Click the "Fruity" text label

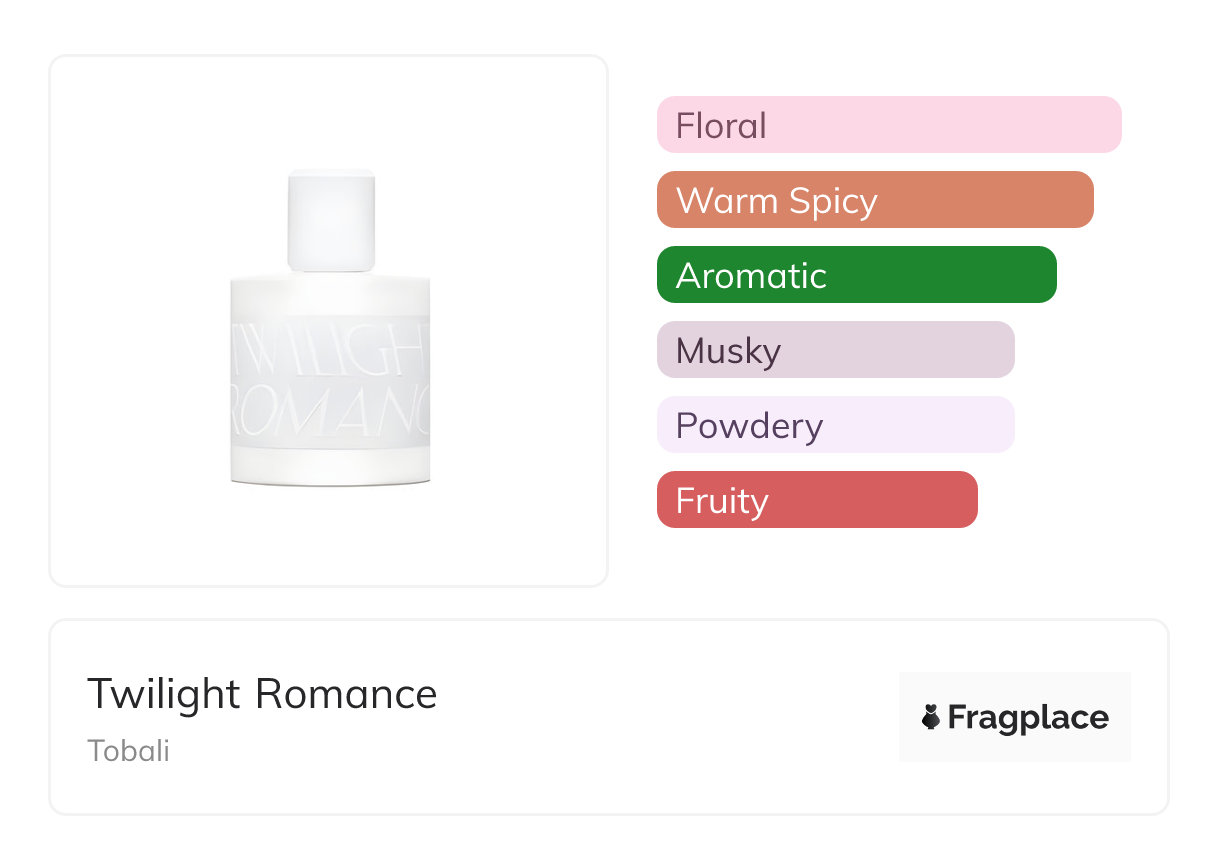pyautogui.click(x=722, y=501)
